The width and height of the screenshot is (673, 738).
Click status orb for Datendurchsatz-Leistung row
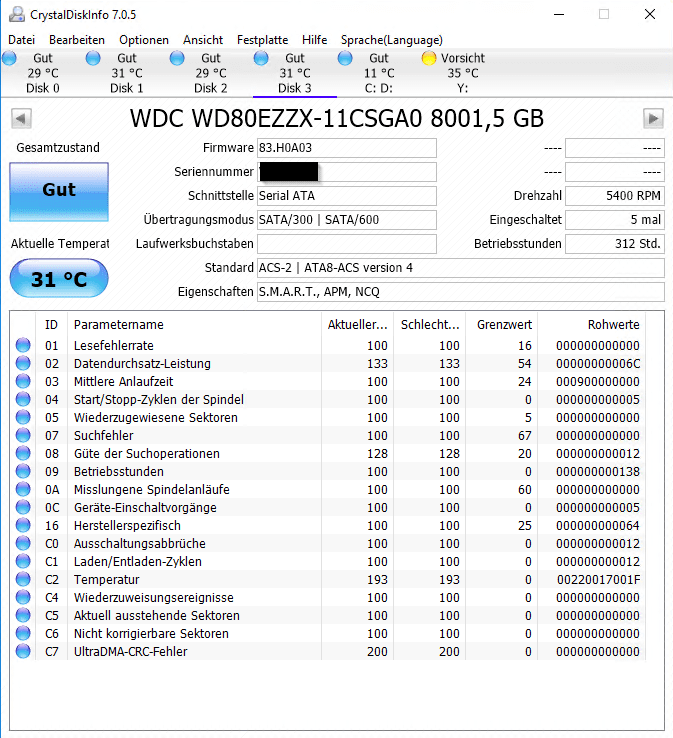coord(23,363)
